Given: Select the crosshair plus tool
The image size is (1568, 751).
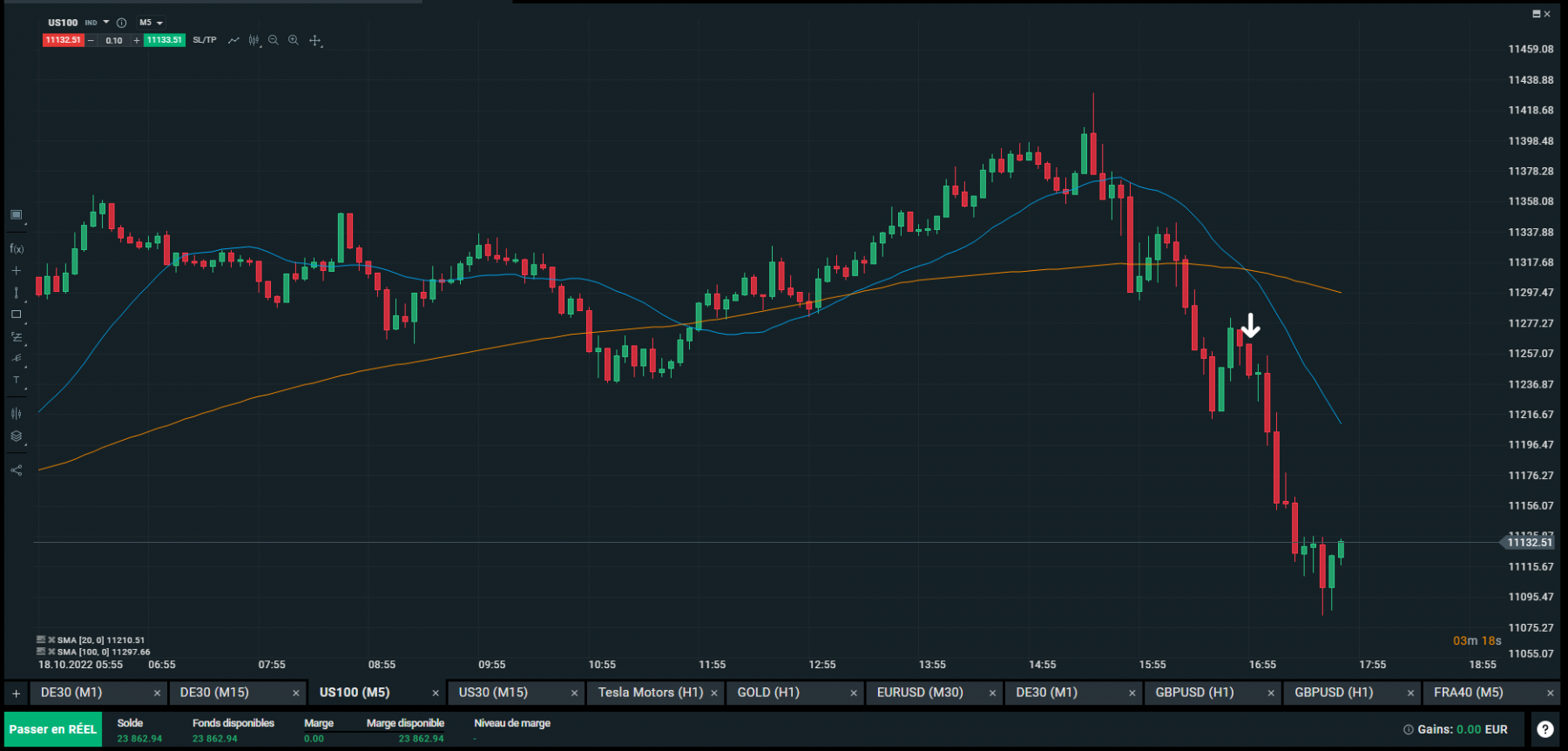Looking at the screenshot, I should (x=16, y=271).
